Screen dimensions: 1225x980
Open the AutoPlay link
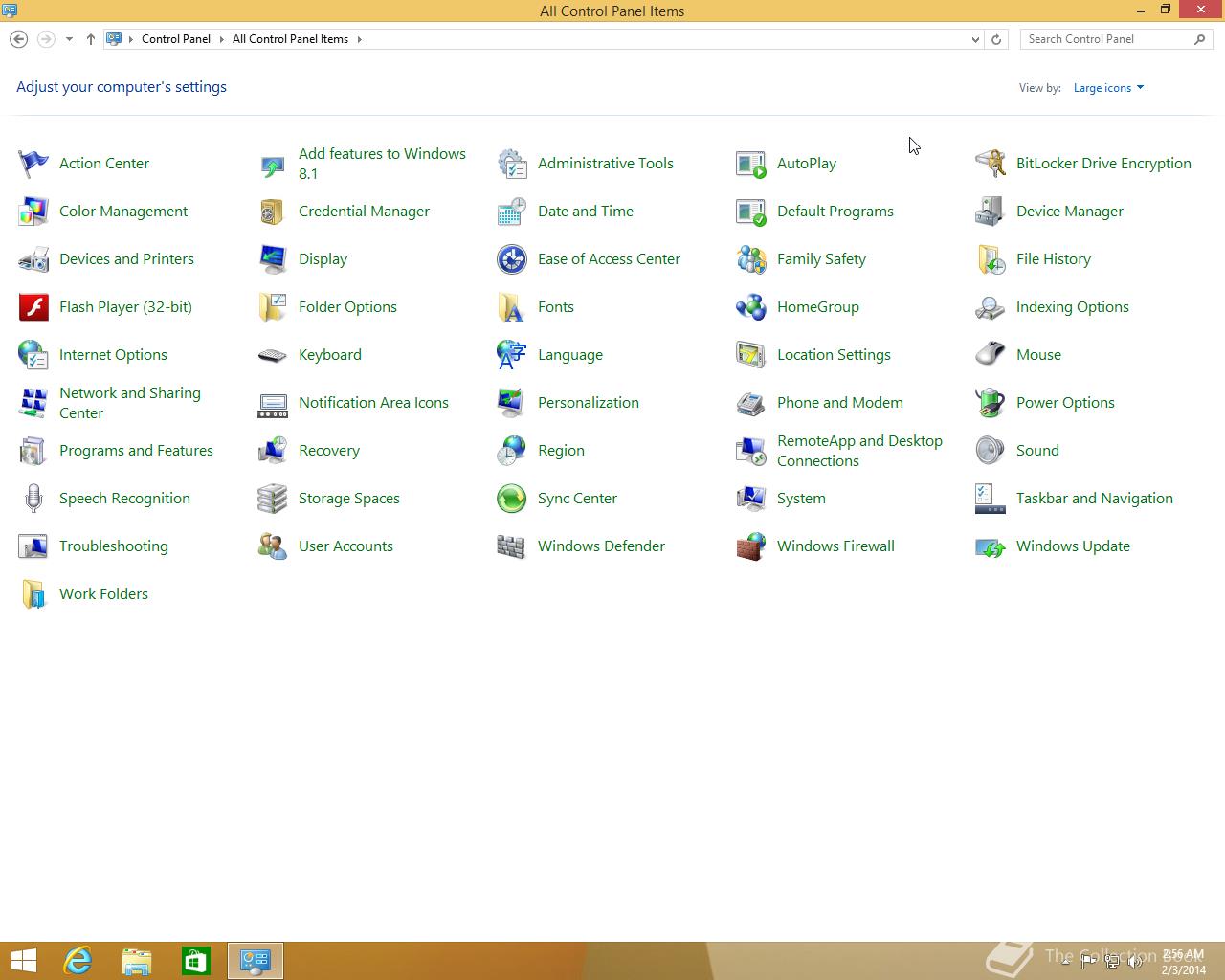807,164
